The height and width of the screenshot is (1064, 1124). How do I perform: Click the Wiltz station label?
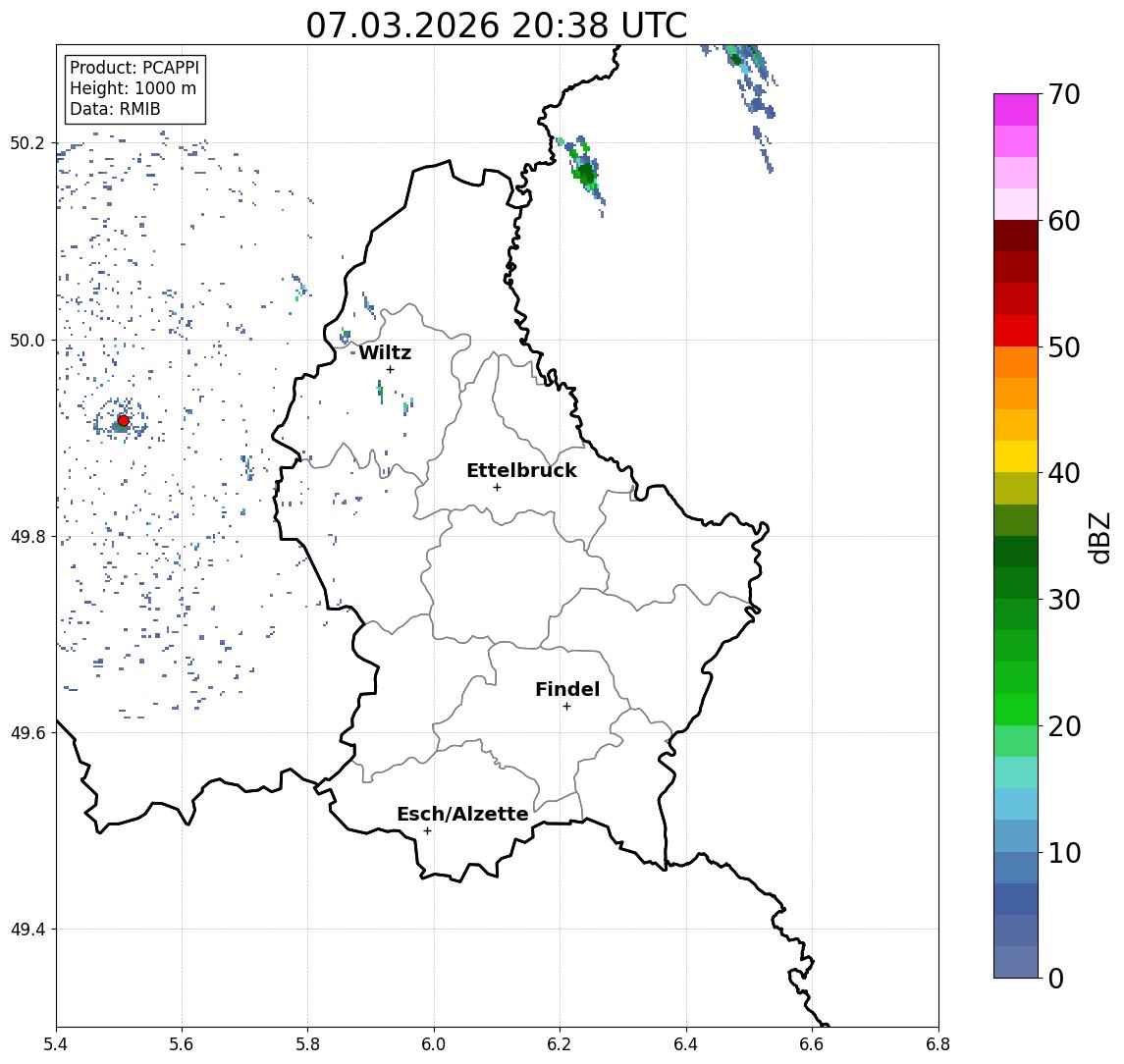point(385,352)
